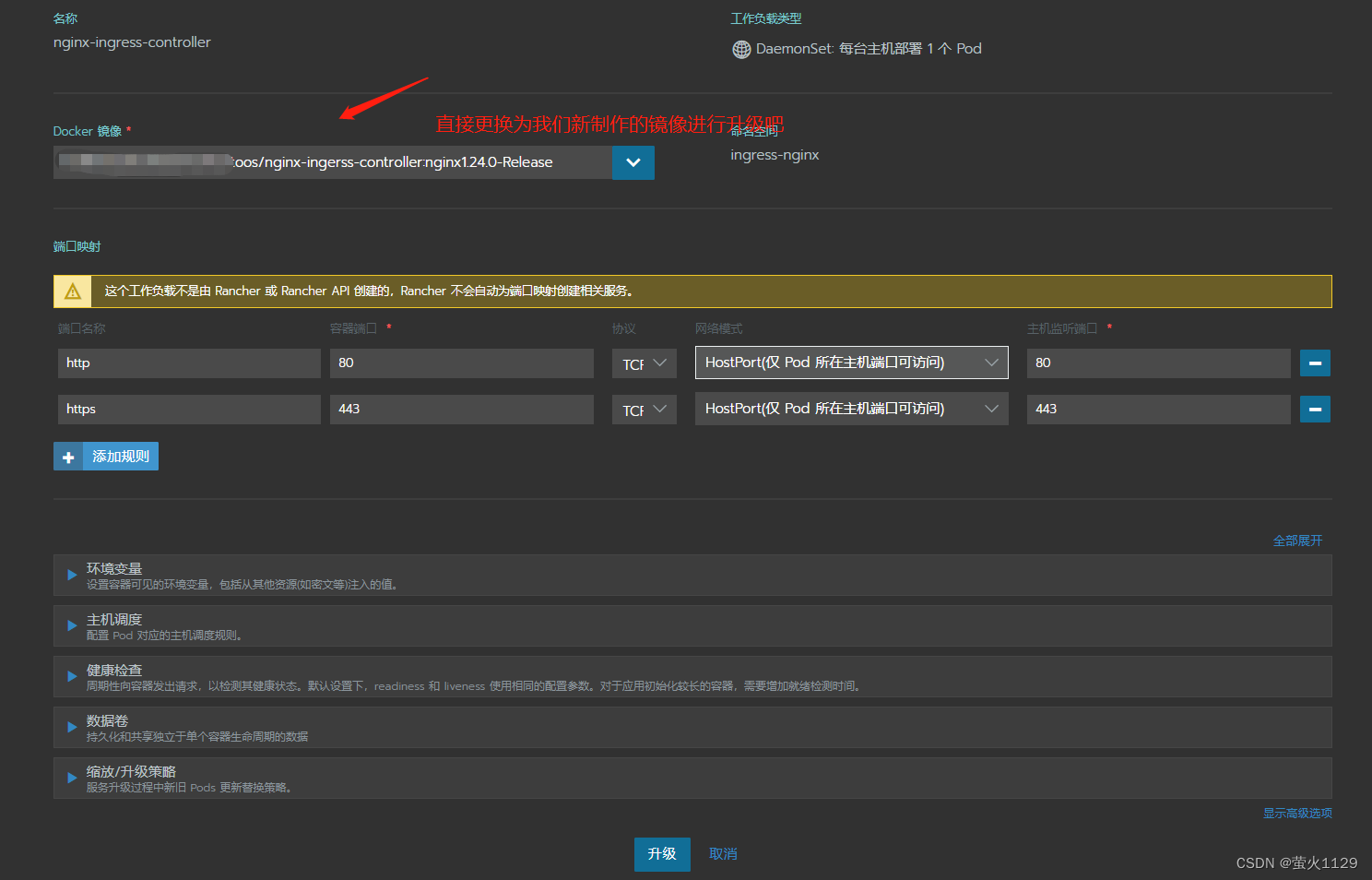The height and width of the screenshot is (880, 1372).
Task: Expand the 数据卷 section
Action: point(692,728)
